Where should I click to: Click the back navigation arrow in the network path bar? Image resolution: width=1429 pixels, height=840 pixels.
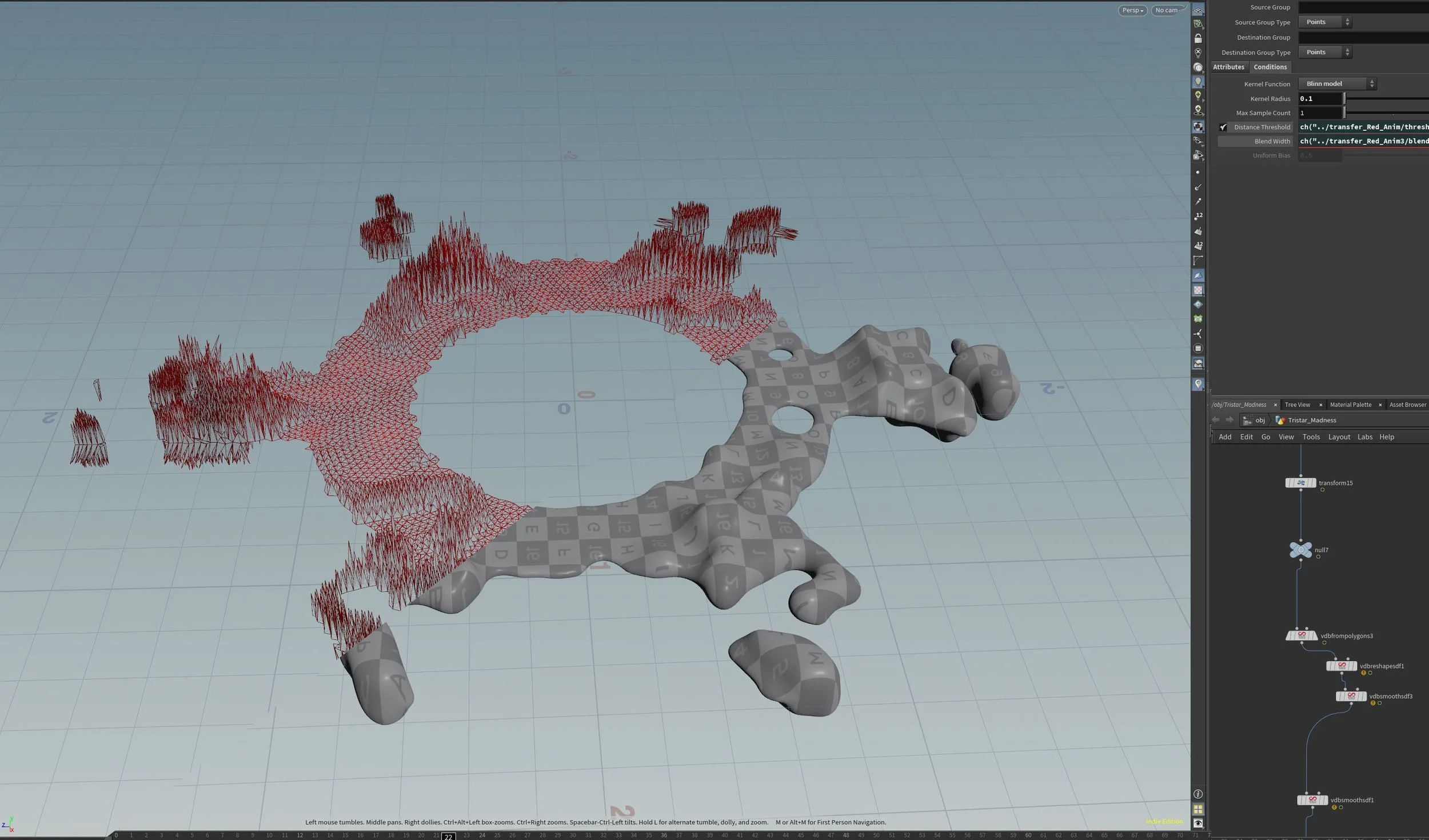(x=1216, y=419)
